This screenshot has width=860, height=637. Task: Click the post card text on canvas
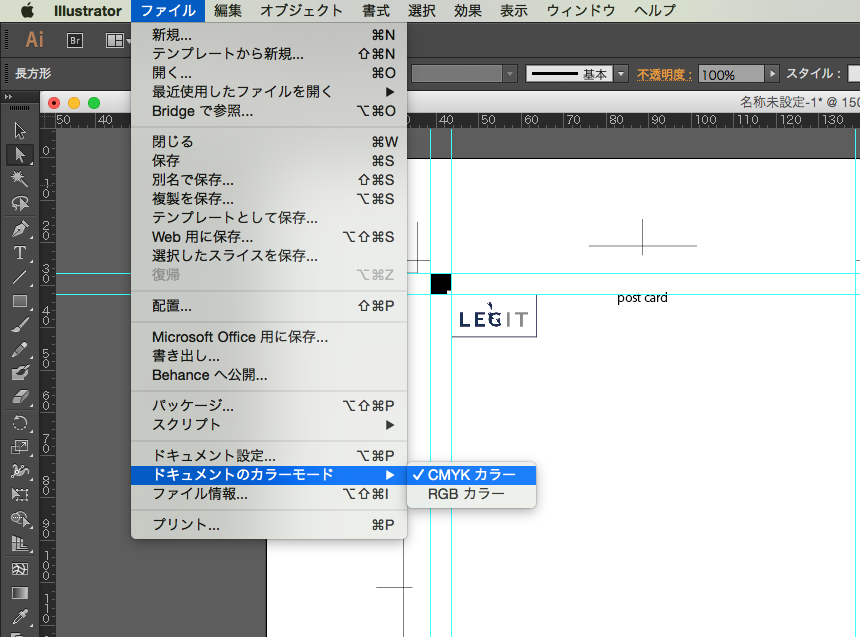click(642, 298)
